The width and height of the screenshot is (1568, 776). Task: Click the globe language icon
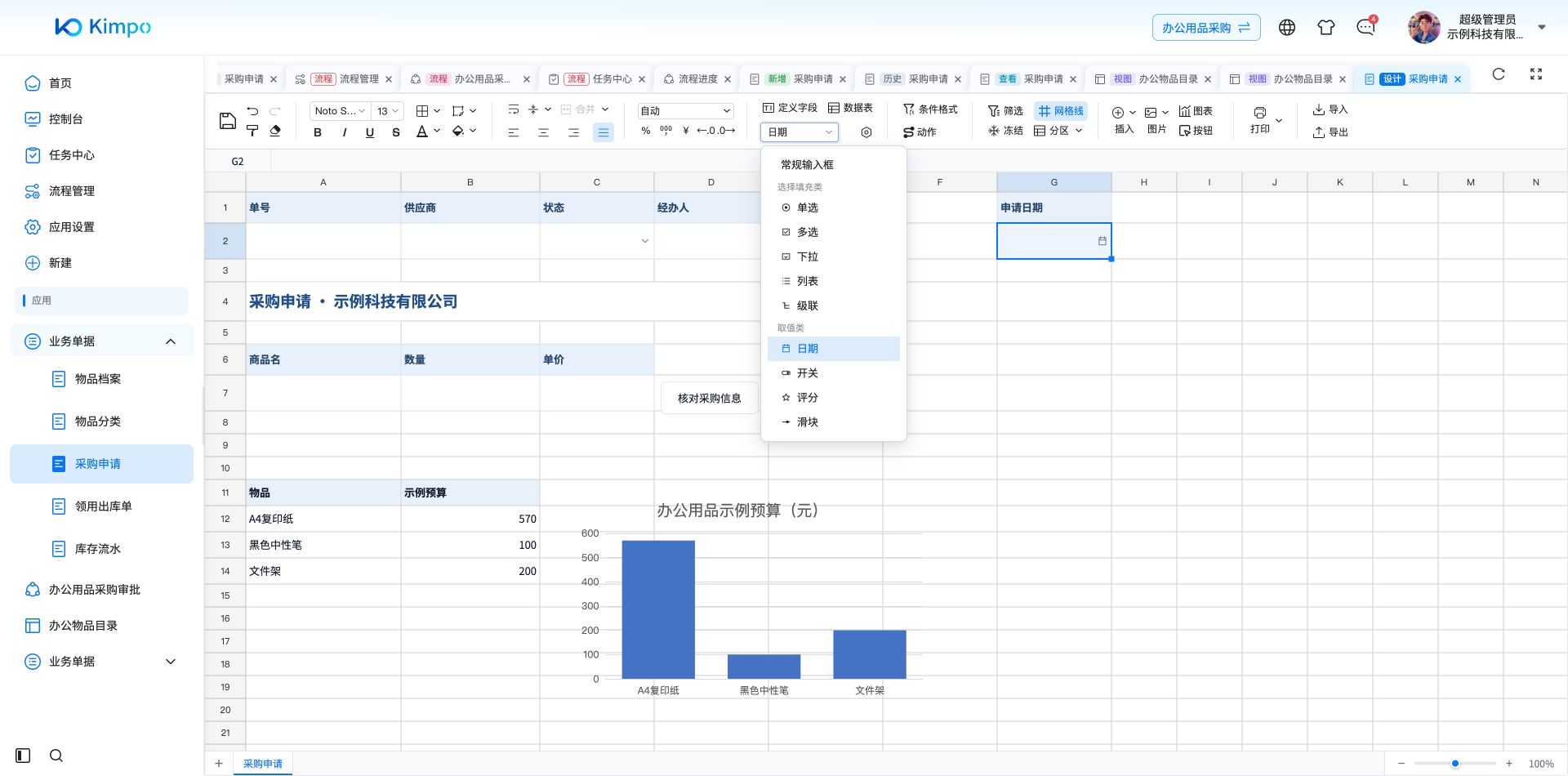point(1287,27)
